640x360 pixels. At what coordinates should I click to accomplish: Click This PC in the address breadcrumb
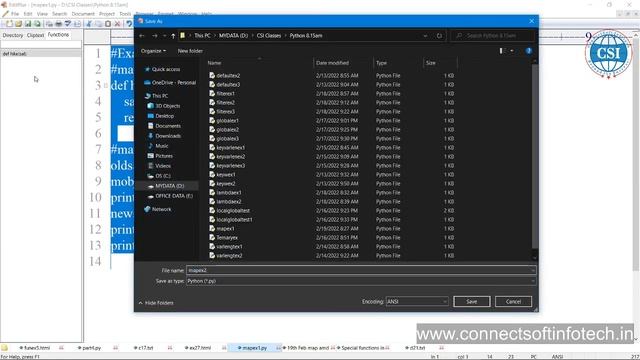point(202,36)
